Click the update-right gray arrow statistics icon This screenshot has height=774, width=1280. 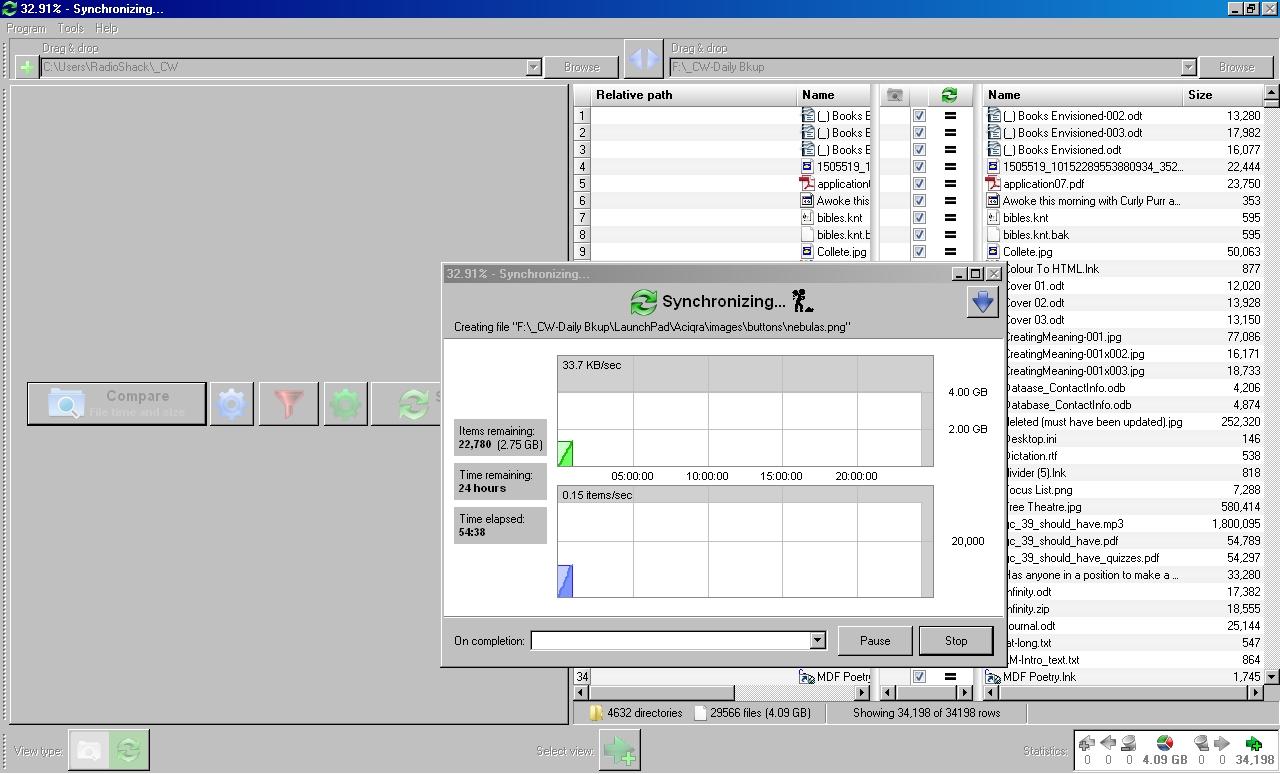pos(1222,743)
